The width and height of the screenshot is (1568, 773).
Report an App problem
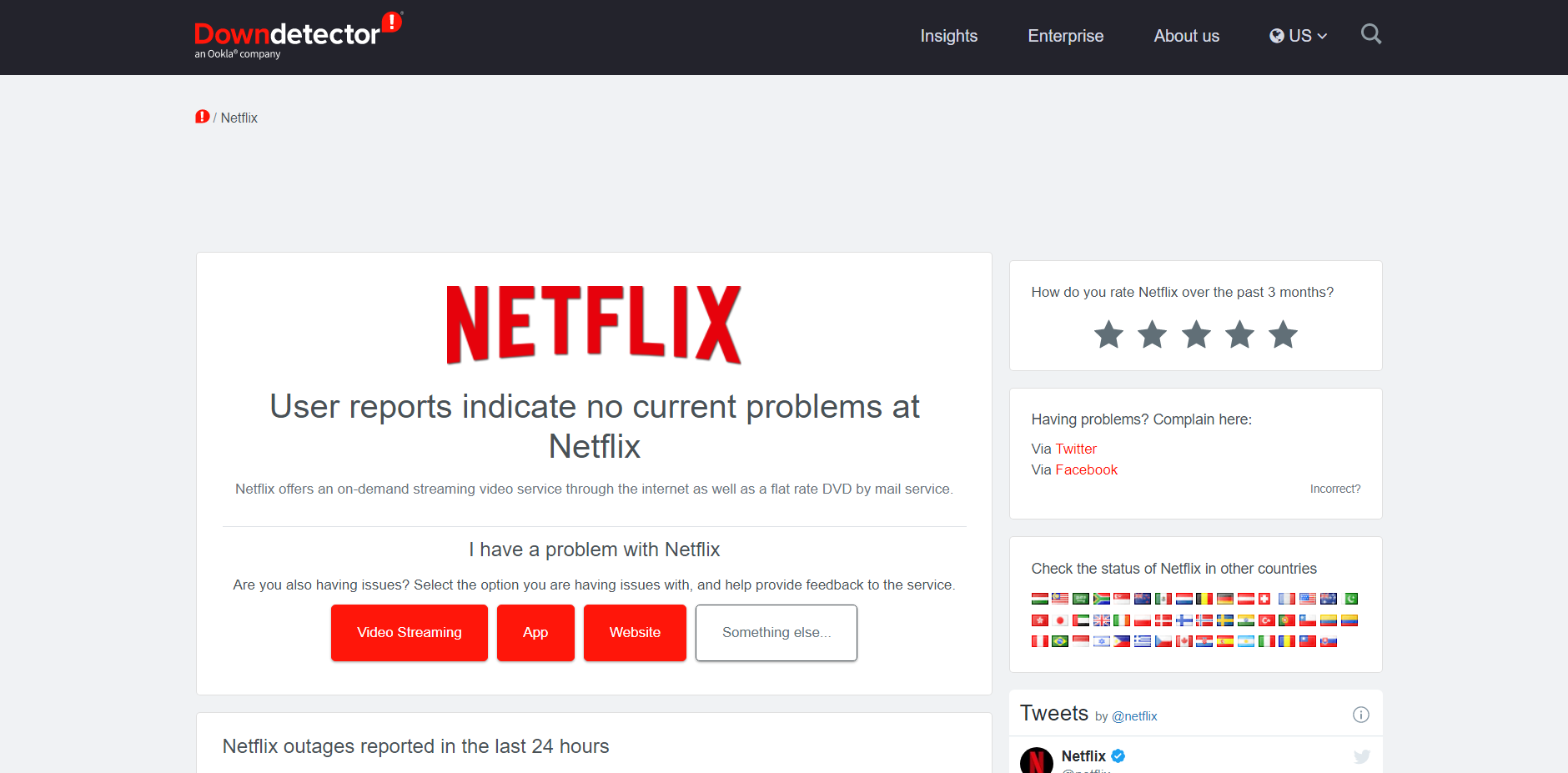click(x=535, y=632)
